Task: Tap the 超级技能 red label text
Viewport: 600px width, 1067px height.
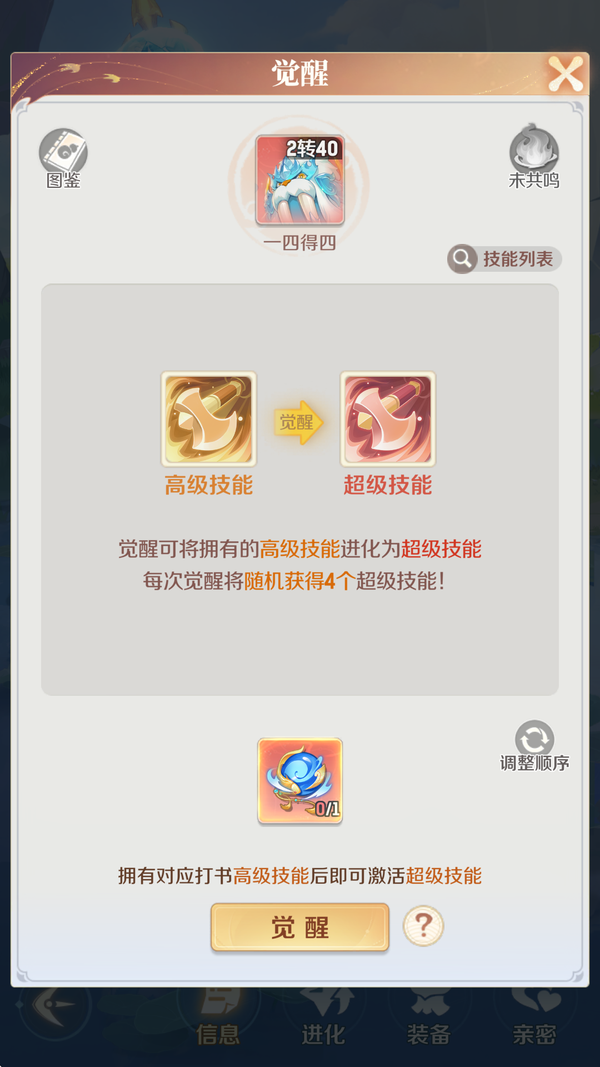Action: pos(388,485)
